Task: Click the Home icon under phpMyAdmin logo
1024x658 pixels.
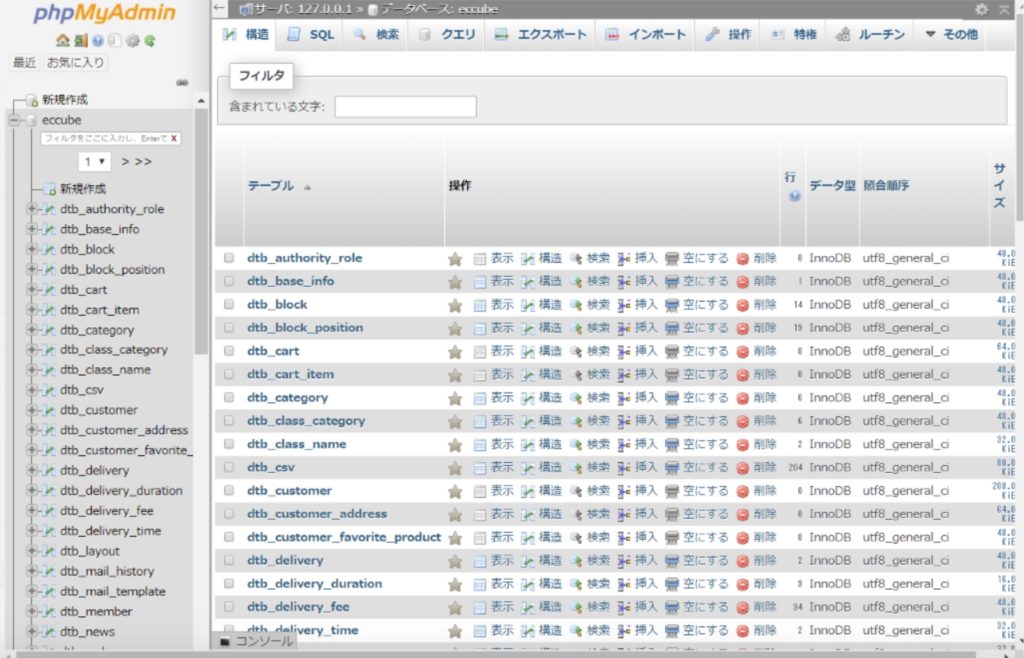Action: pyautogui.click(x=63, y=41)
